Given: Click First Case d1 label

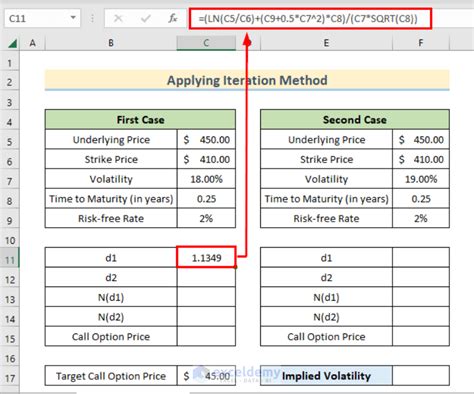Looking at the screenshot, I should 111,258.
